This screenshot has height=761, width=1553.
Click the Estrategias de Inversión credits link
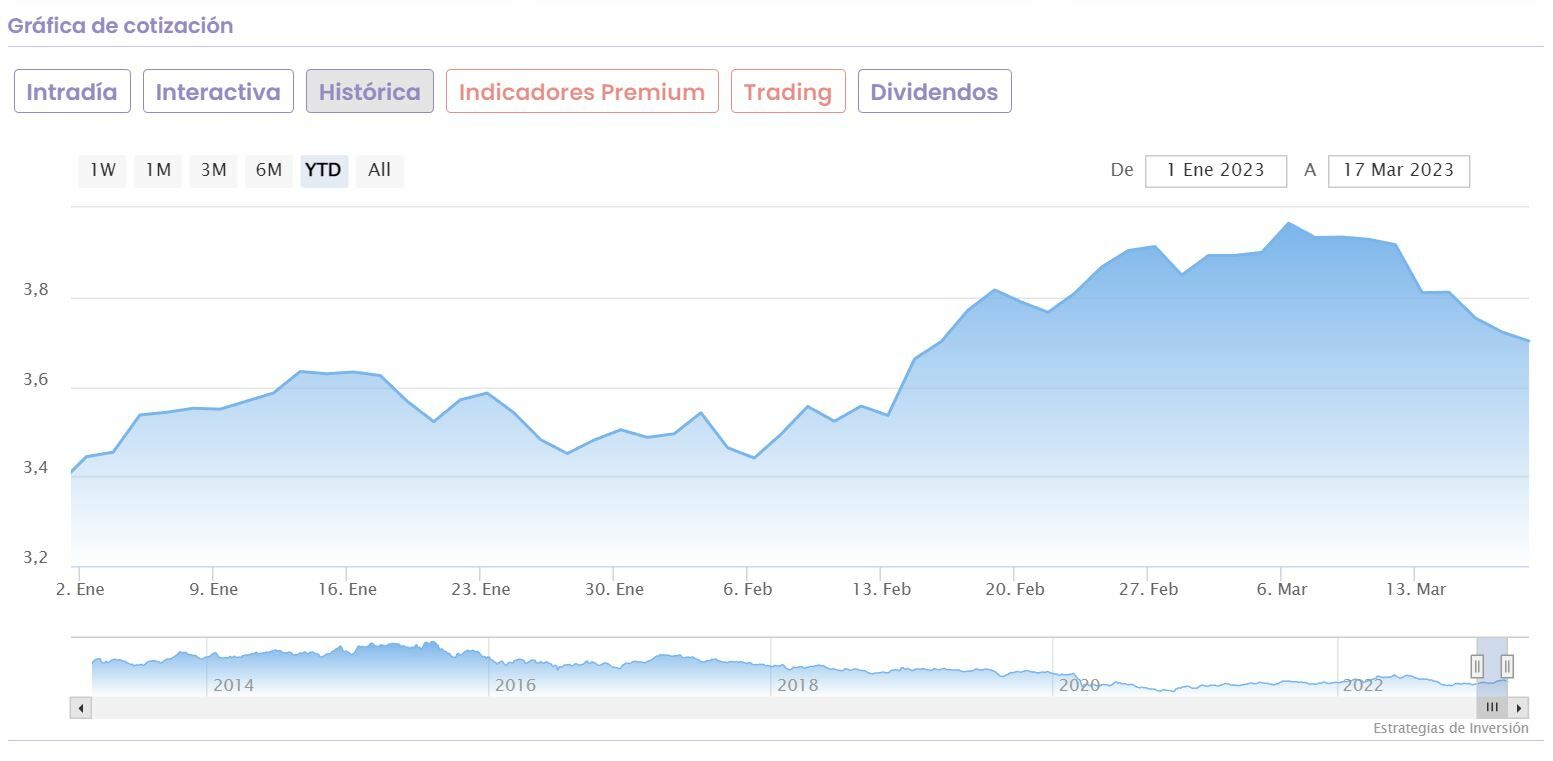(1450, 728)
